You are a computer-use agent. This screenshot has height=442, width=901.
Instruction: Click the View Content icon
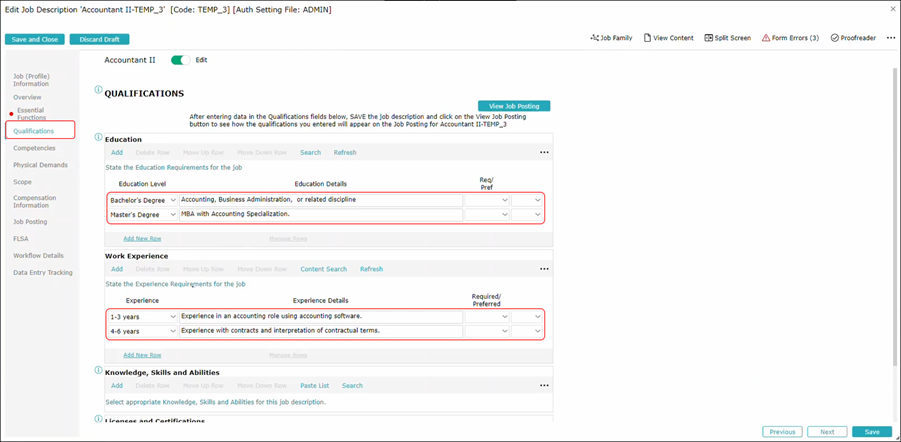pos(648,38)
